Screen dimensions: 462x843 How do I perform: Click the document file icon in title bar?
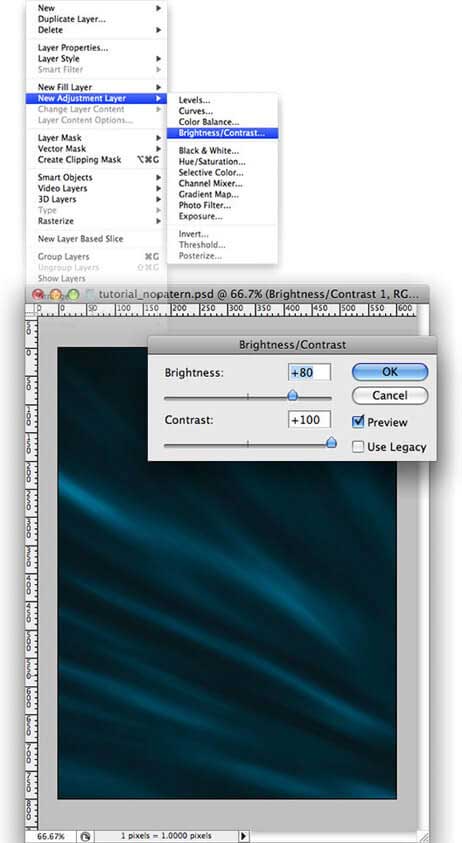pyautogui.click(x=90, y=294)
